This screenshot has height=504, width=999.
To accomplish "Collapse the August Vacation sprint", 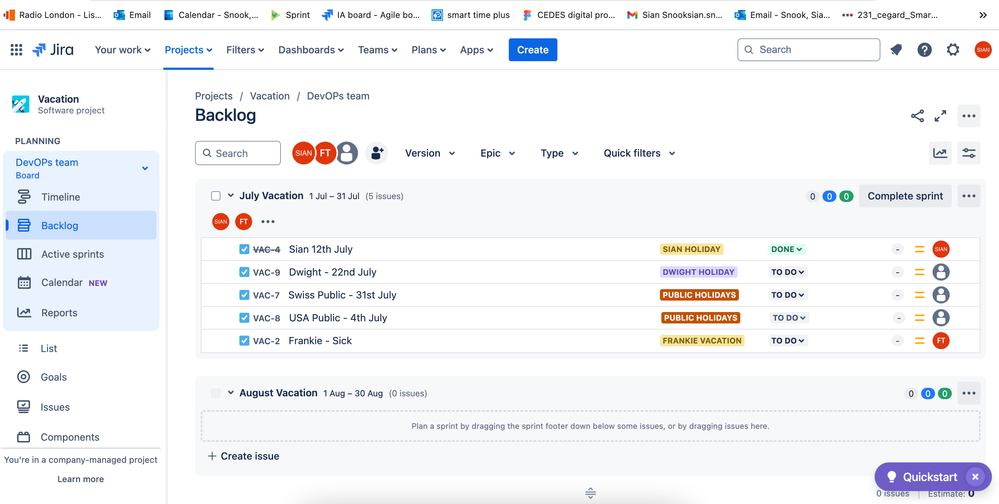I will [231, 393].
